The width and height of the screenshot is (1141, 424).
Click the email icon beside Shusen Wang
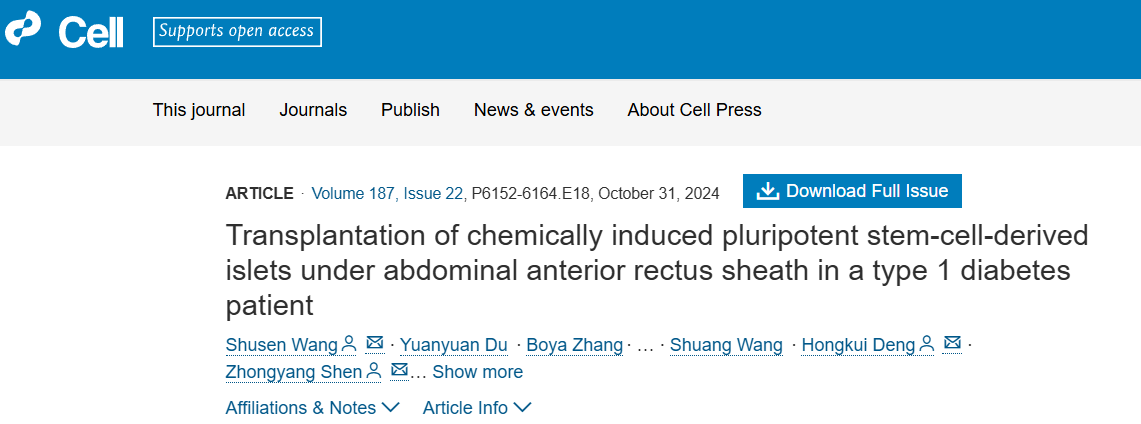coord(375,344)
